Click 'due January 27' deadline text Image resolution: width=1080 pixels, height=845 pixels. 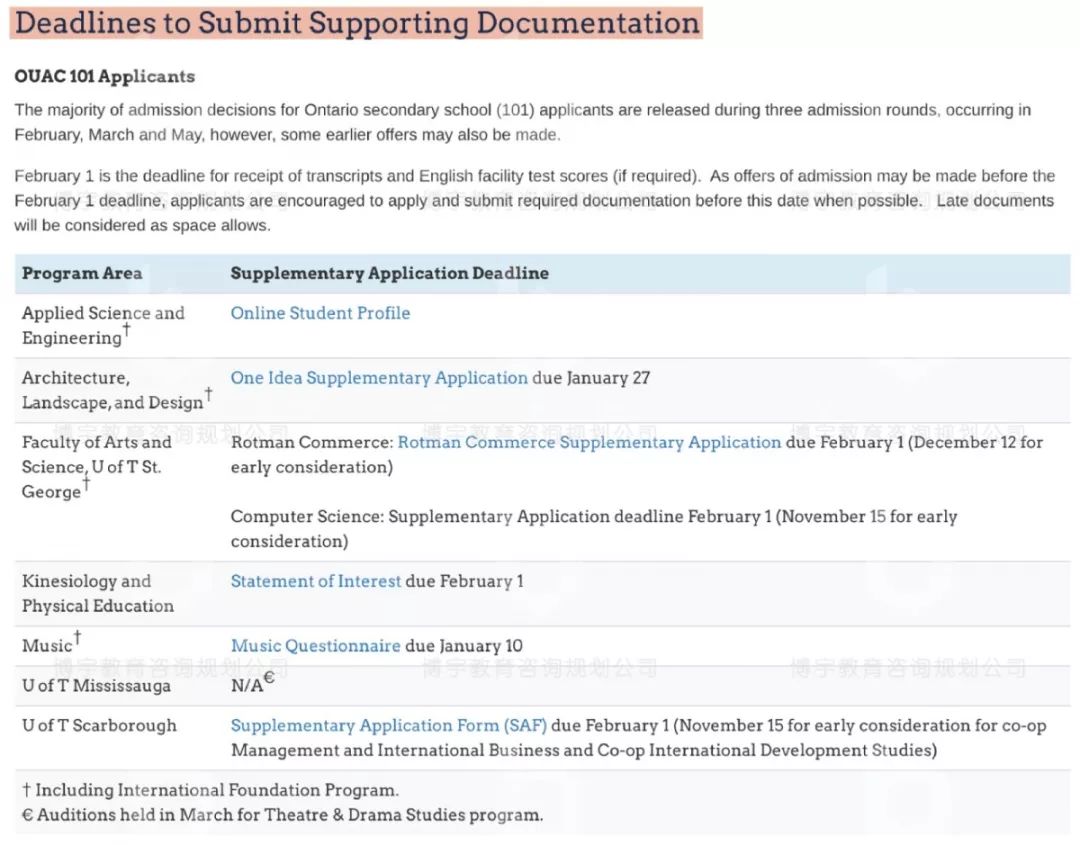(x=591, y=378)
